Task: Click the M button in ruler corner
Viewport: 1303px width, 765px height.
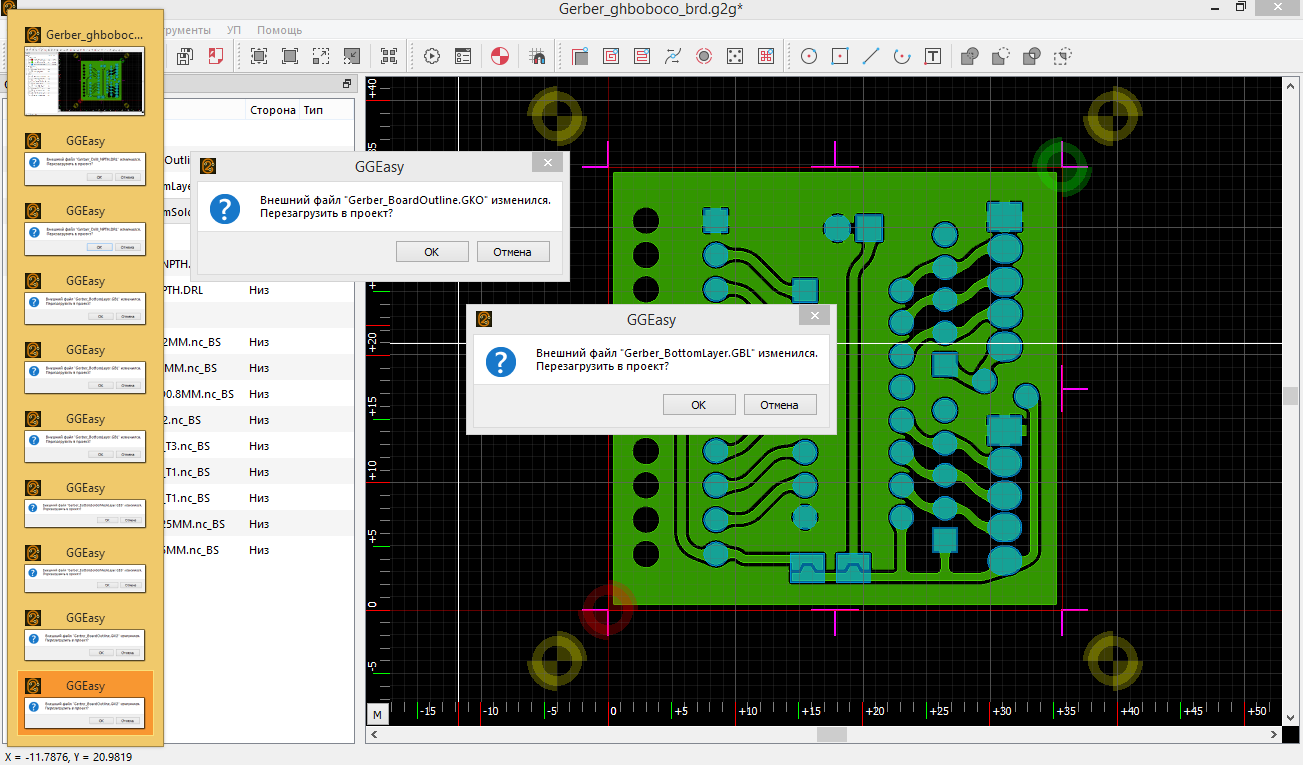Action: click(378, 714)
